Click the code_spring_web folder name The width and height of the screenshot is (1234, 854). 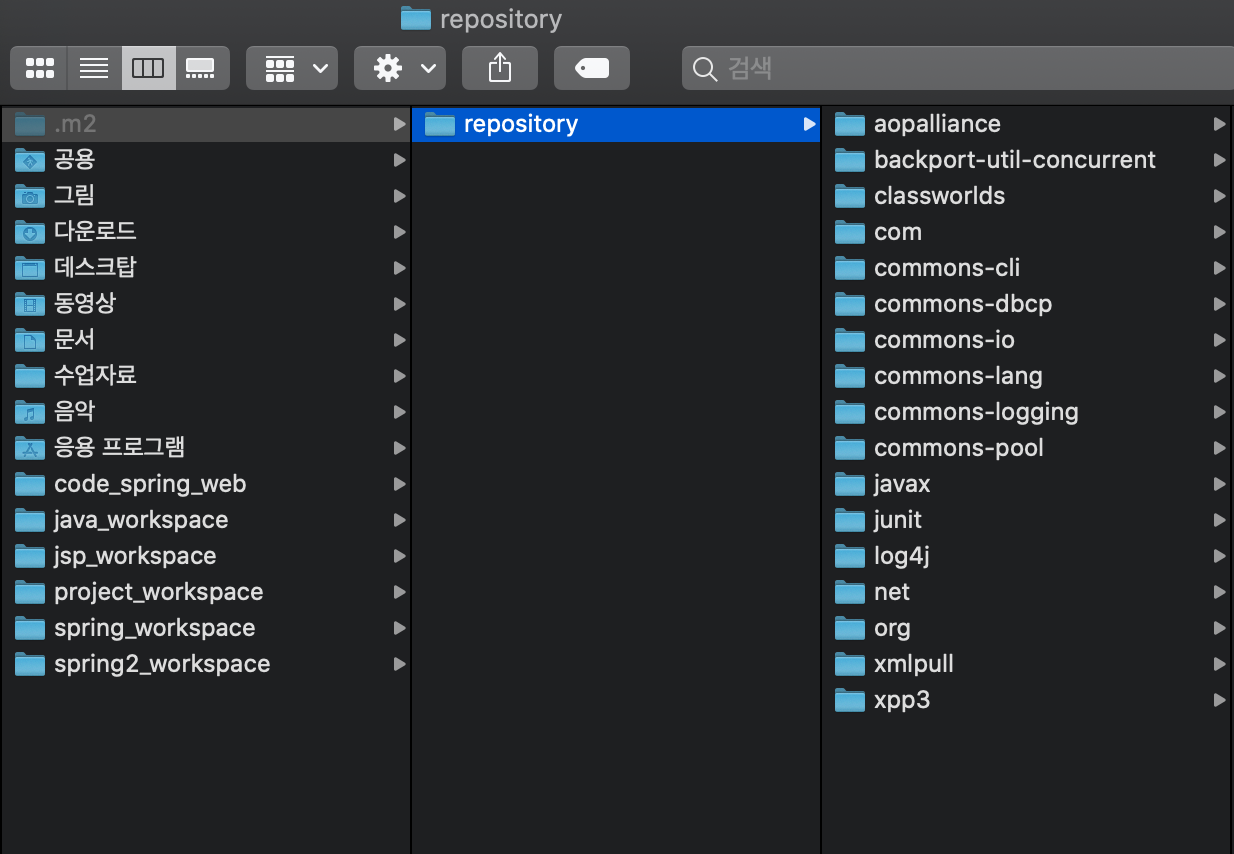pos(150,484)
